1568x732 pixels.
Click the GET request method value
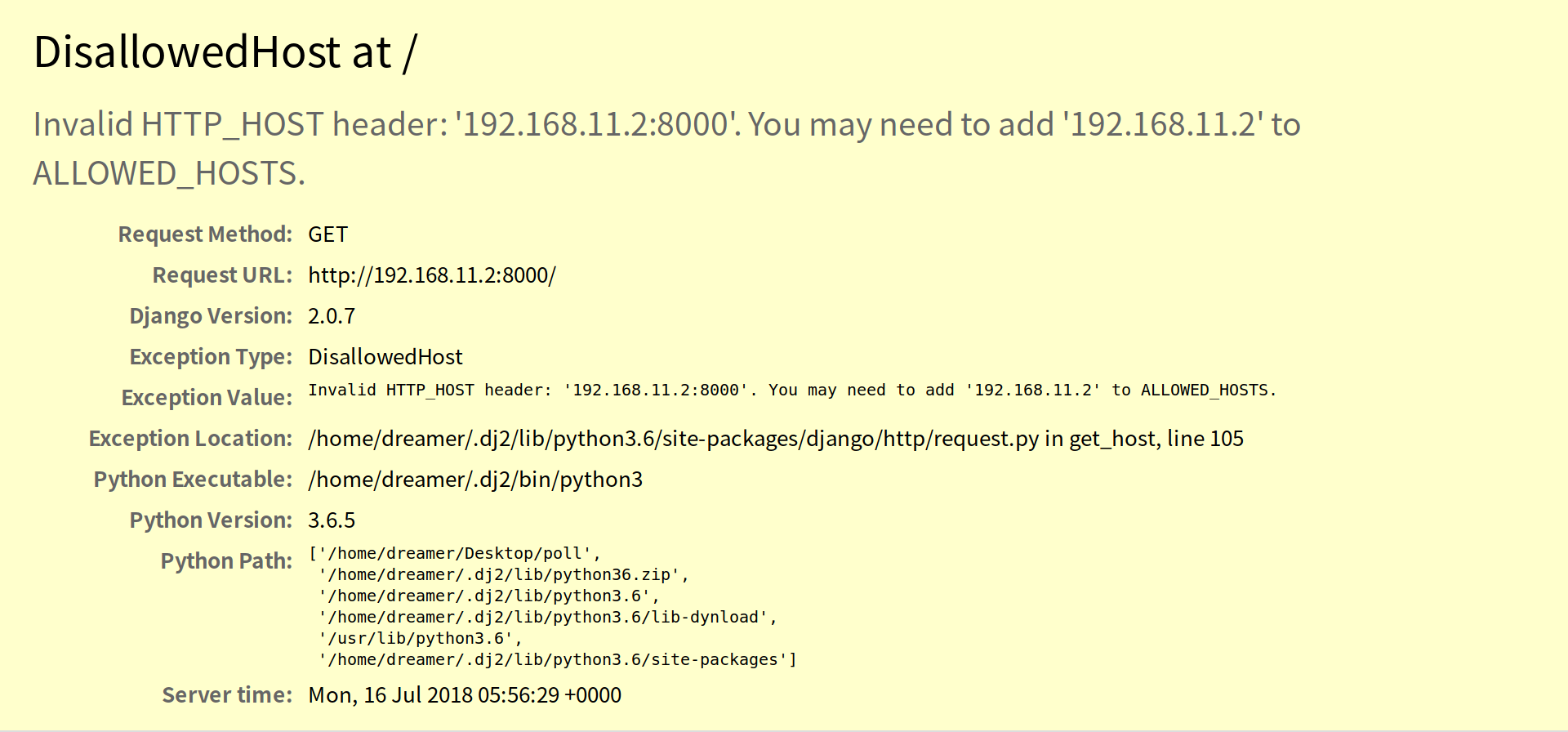click(327, 234)
